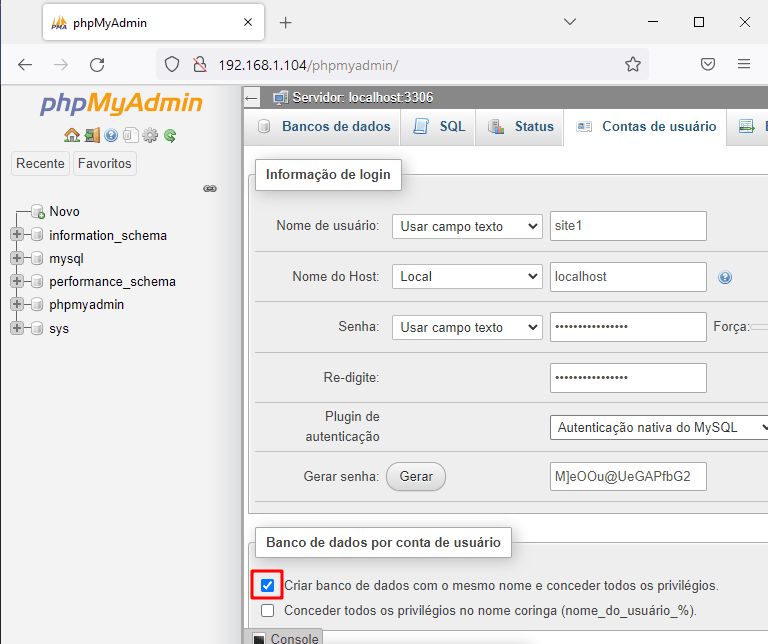Click the log out door icon
Viewport: 768px width, 644px height.
[92, 135]
